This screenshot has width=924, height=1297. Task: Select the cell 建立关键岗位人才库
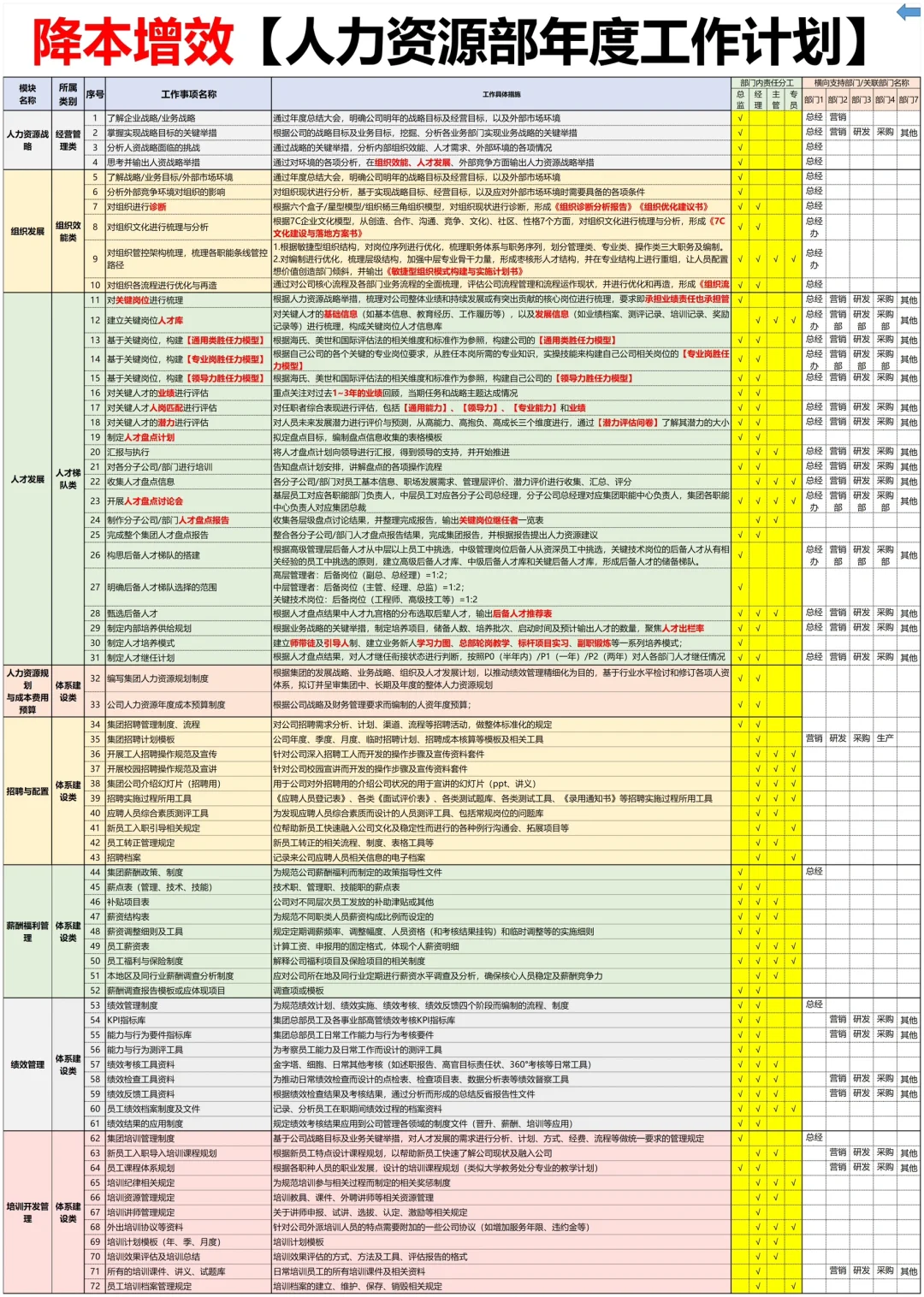click(188, 320)
